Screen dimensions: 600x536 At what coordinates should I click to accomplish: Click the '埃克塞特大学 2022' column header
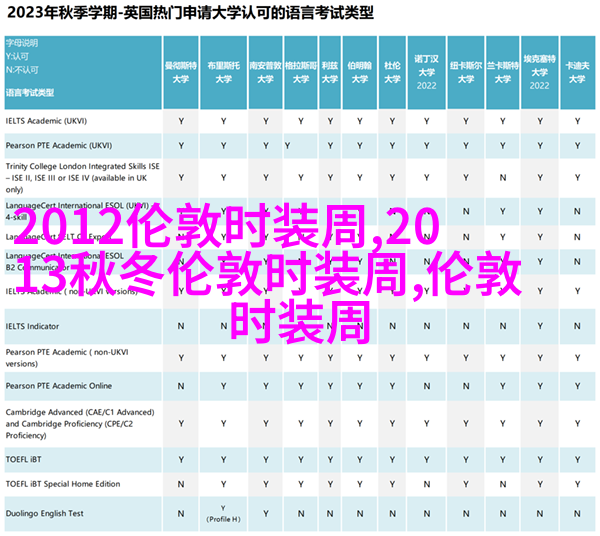tap(540, 72)
